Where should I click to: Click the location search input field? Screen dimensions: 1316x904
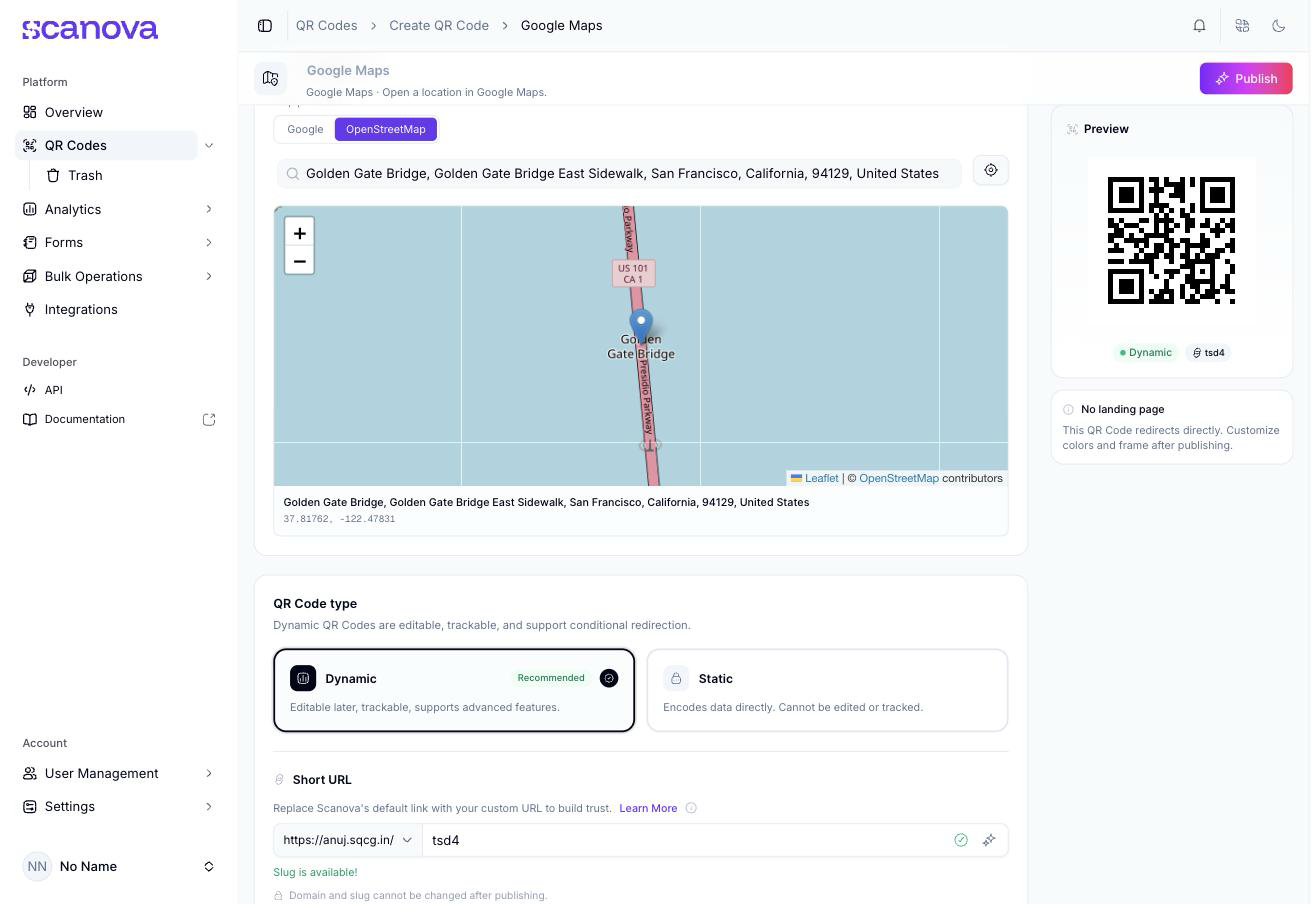[619, 174]
